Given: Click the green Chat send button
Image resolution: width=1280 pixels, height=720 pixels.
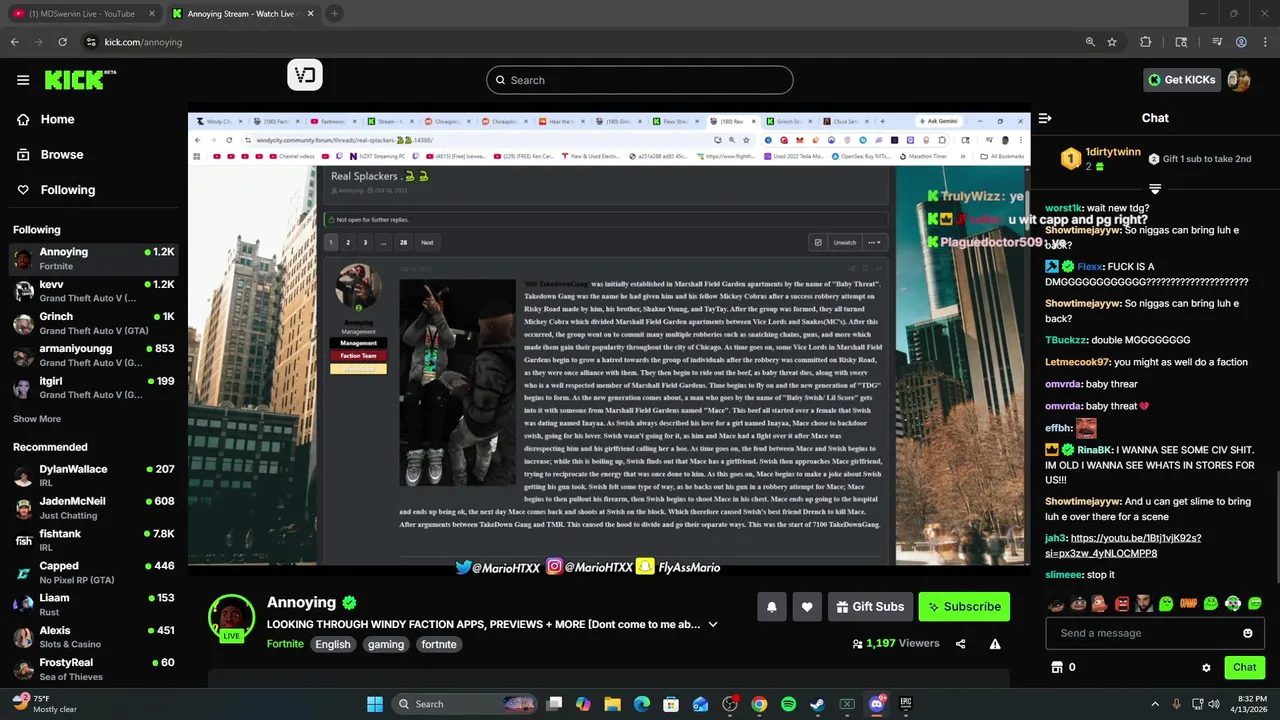Looking at the screenshot, I should [x=1244, y=667].
